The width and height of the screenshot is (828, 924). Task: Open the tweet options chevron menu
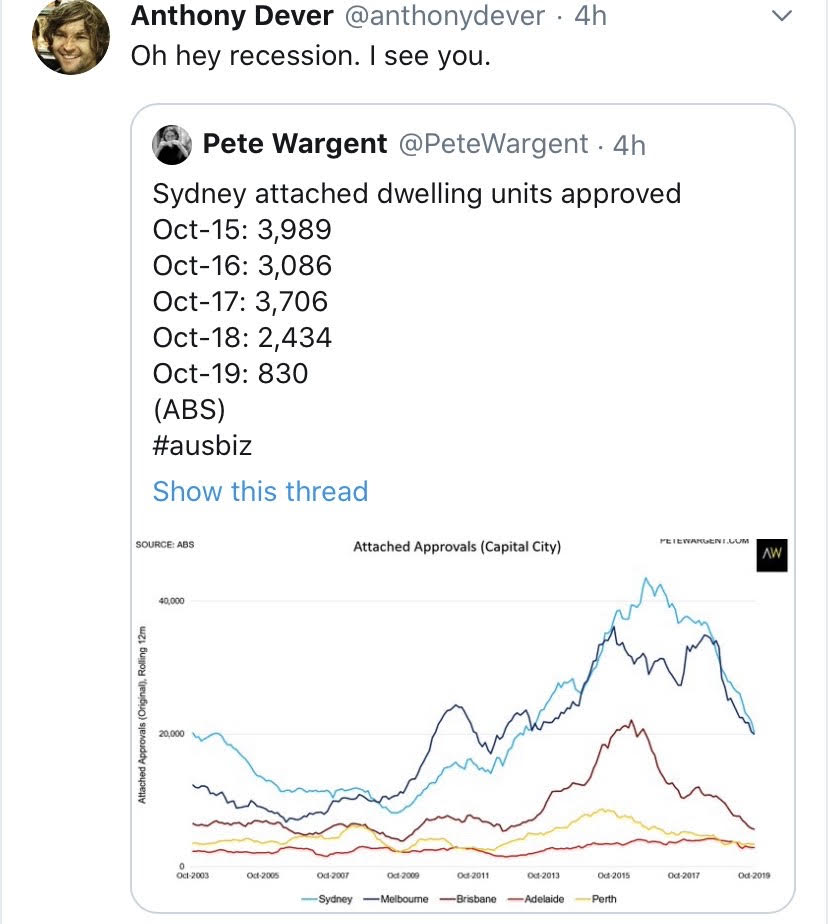[783, 17]
